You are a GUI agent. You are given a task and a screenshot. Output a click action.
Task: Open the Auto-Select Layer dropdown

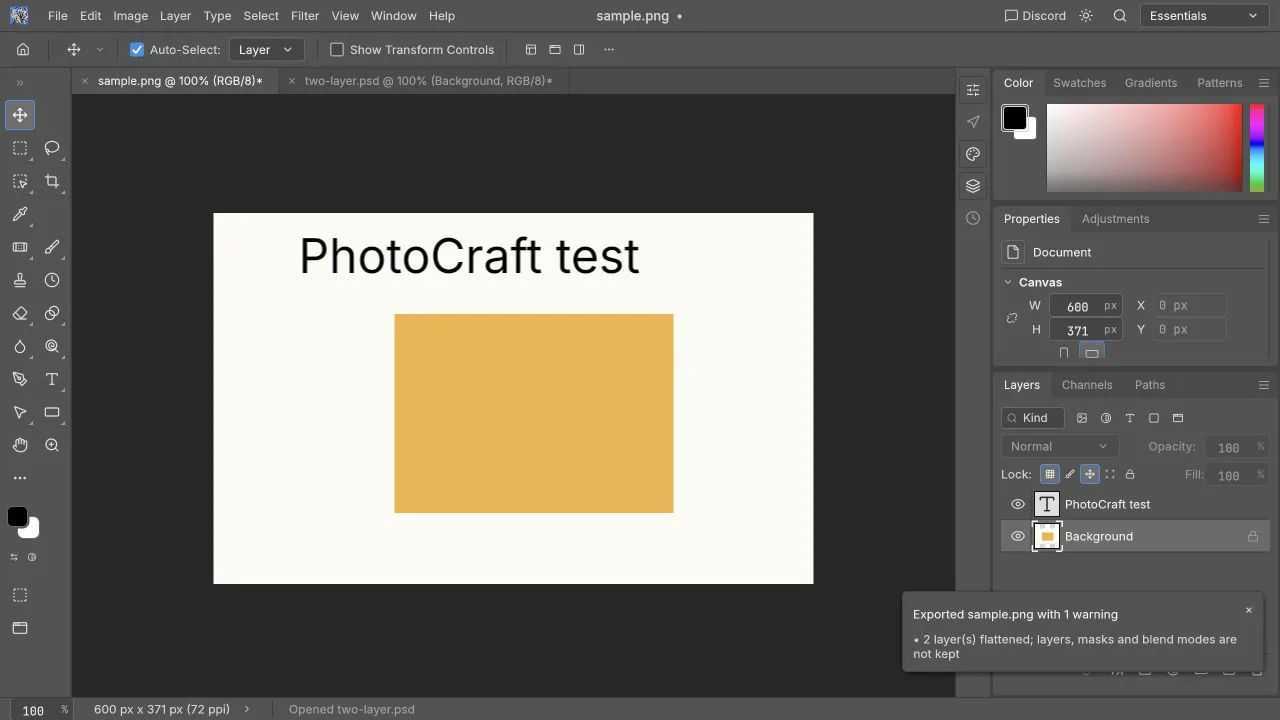pos(266,49)
